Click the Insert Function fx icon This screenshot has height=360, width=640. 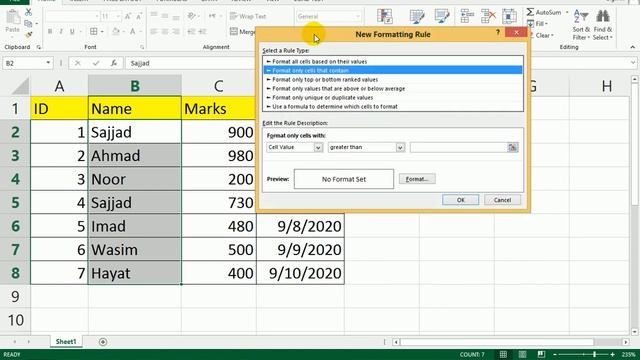(x=114, y=63)
